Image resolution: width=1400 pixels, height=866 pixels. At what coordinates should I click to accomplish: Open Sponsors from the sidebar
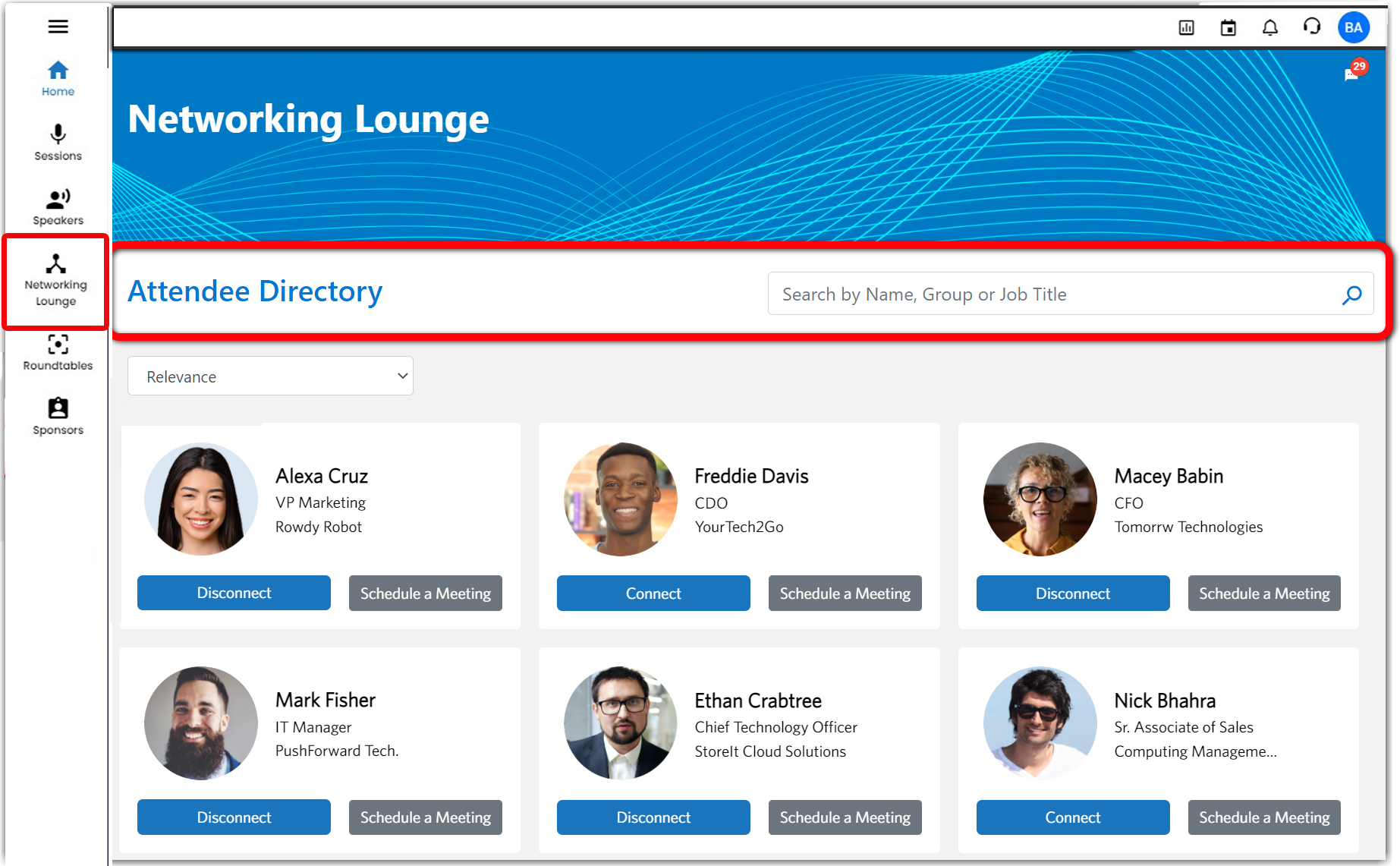(58, 417)
